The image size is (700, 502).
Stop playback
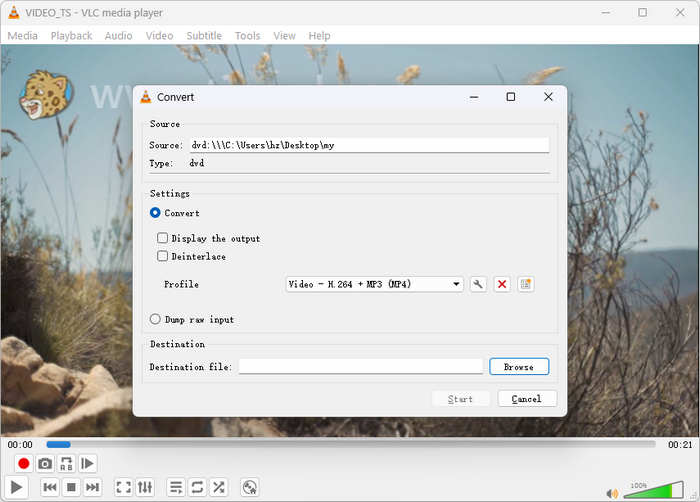pos(71,487)
